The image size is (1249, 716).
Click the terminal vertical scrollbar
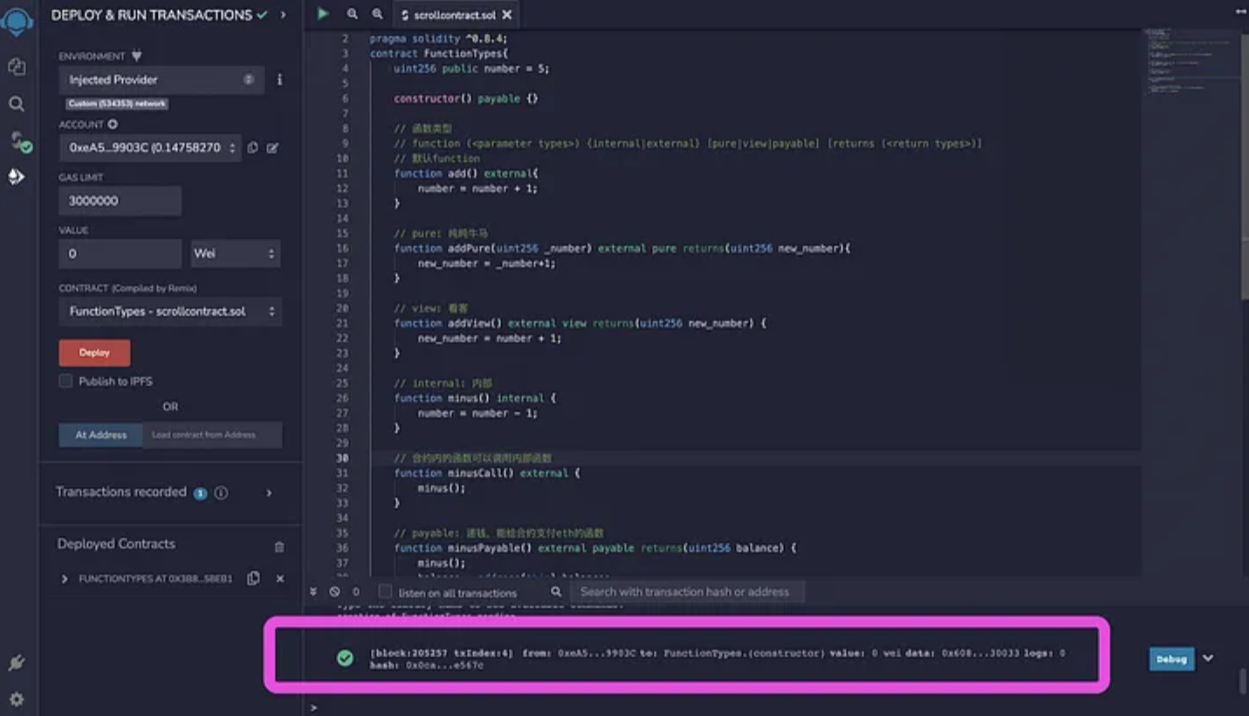click(1243, 680)
